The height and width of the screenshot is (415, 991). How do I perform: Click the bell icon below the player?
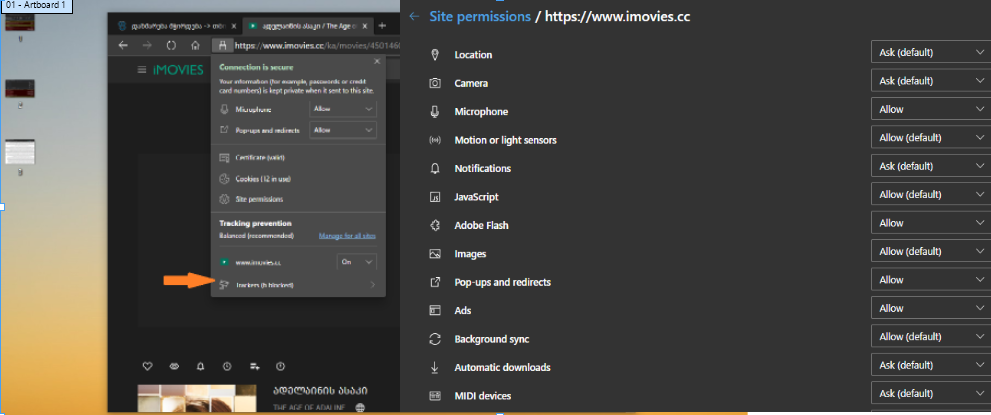click(x=201, y=365)
